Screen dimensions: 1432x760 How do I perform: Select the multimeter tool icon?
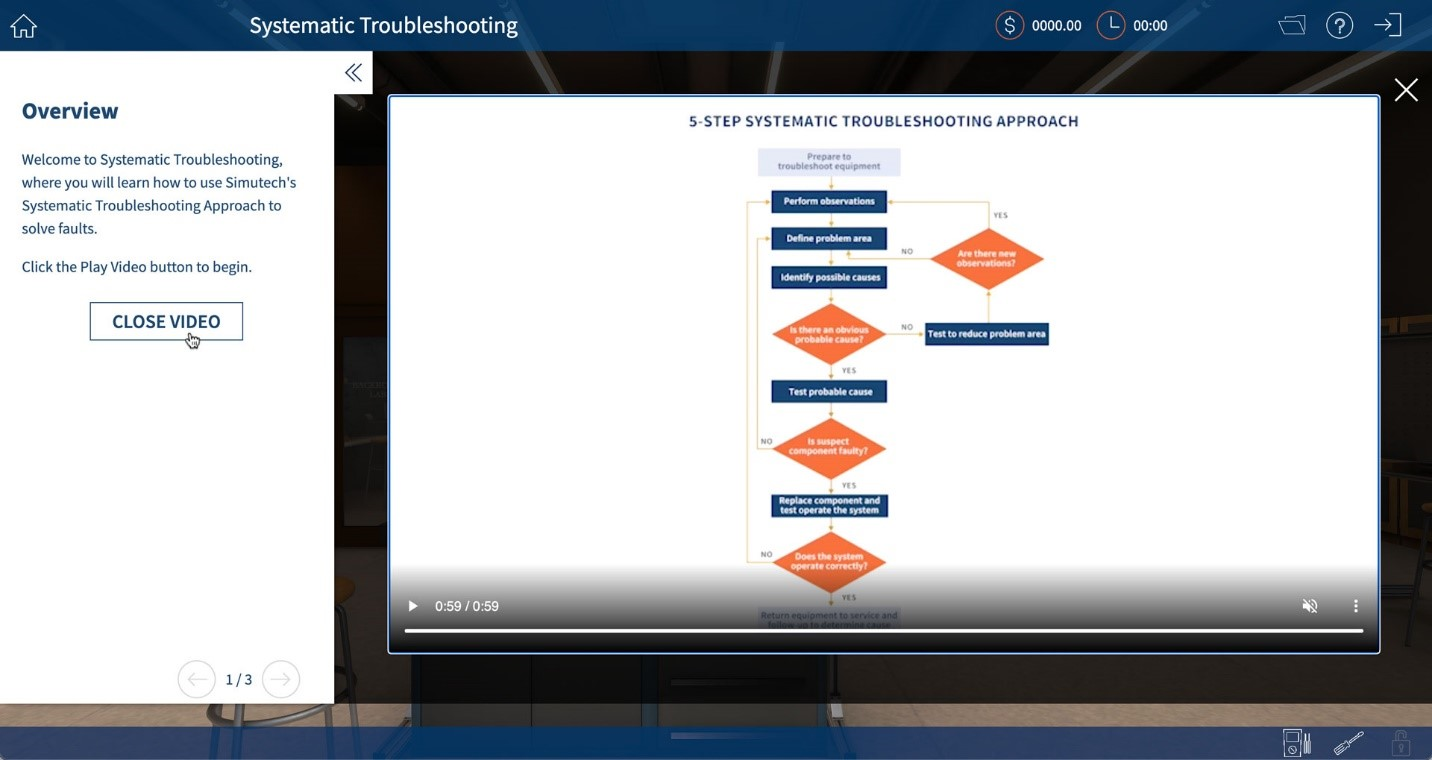click(x=1297, y=743)
